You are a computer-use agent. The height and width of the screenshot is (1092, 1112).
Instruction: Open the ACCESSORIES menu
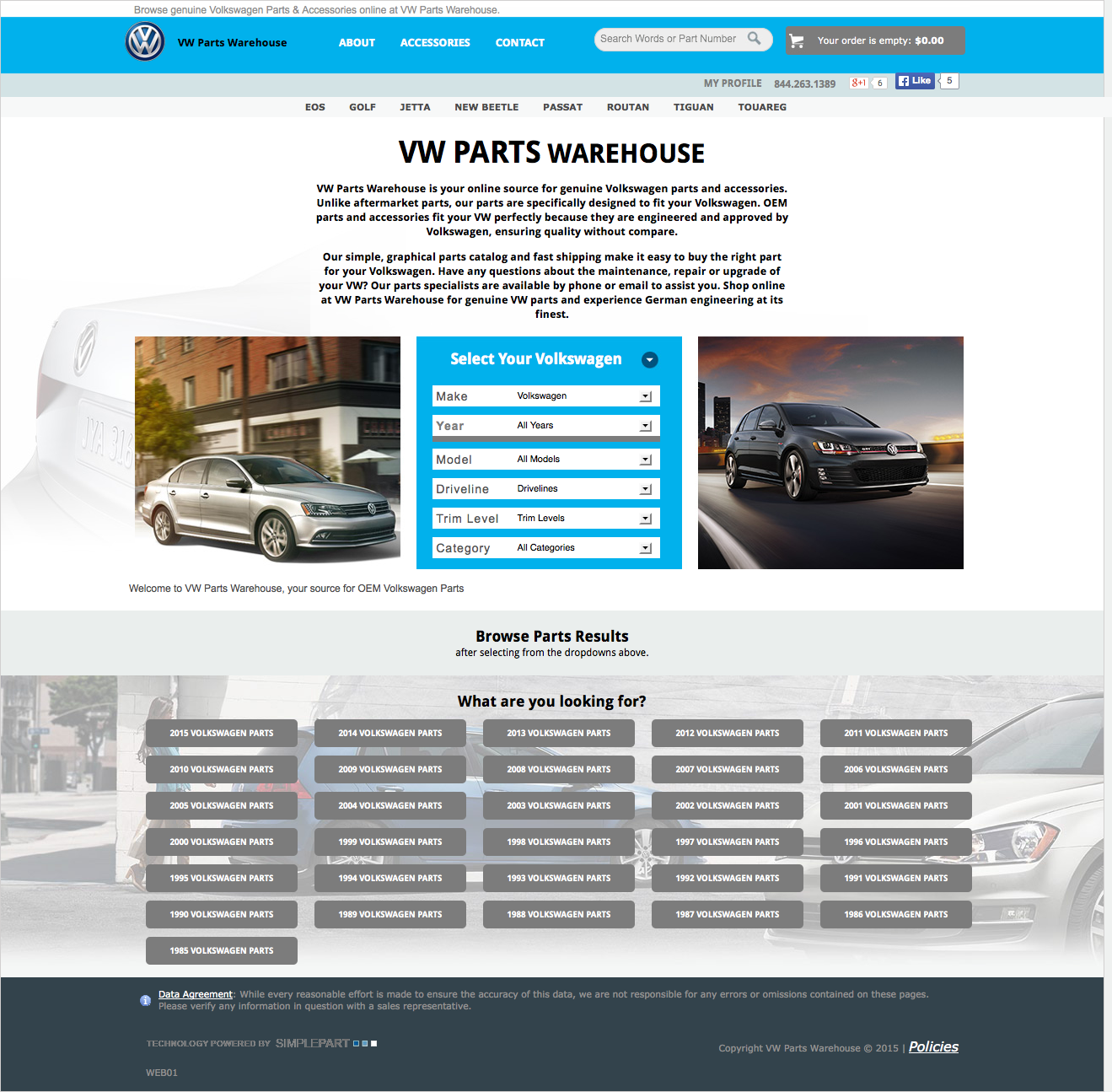tap(435, 42)
